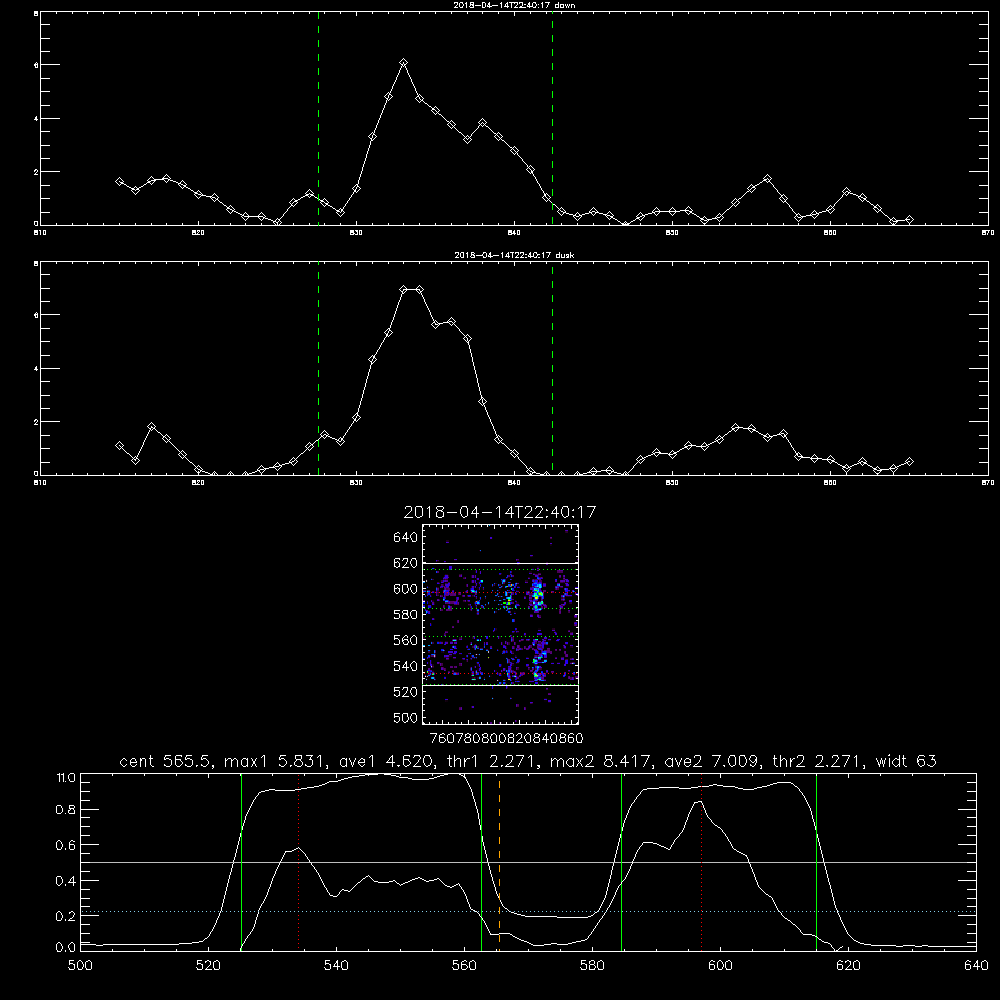
Task: Click the '2018-04-14T22:40:17 dusk' plot title
Action: 514,255
